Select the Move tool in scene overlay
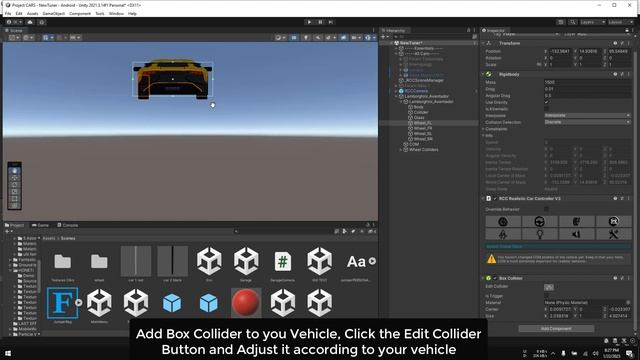Image resolution: width=640 pixels, height=360 pixels. (x=15, y=178)
